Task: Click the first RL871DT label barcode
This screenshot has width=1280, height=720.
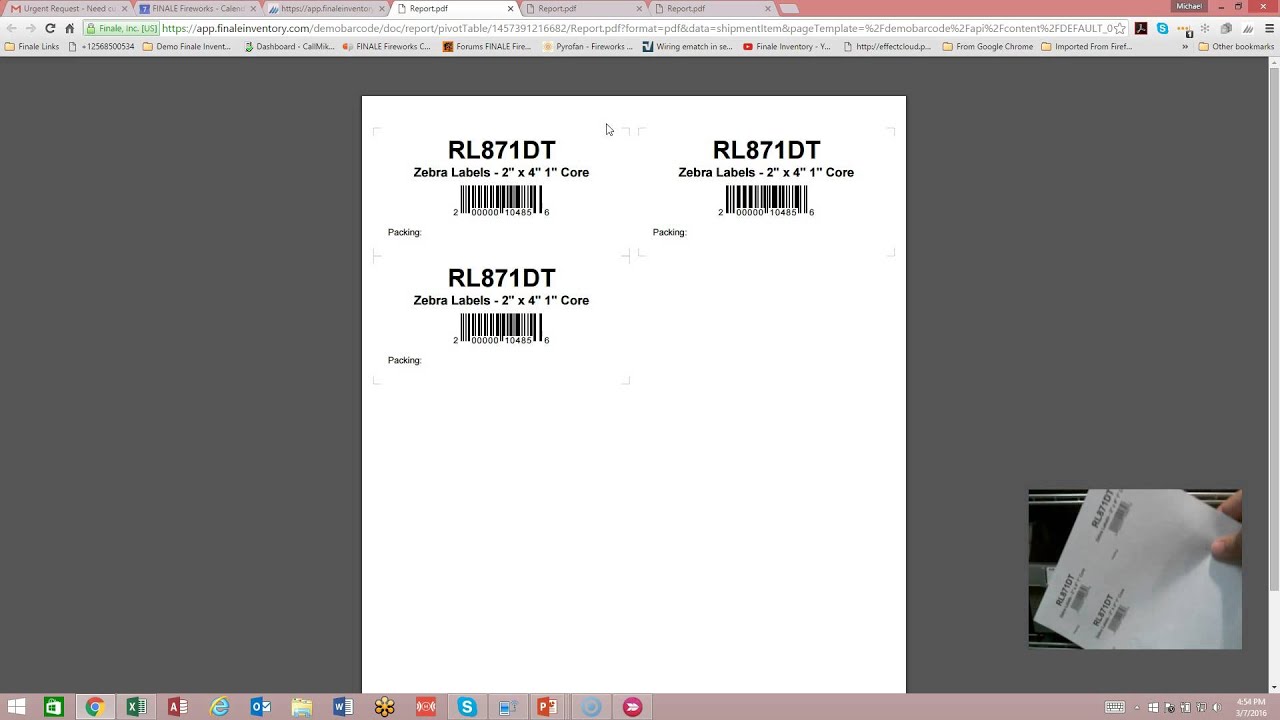Action: click(501, 200)
